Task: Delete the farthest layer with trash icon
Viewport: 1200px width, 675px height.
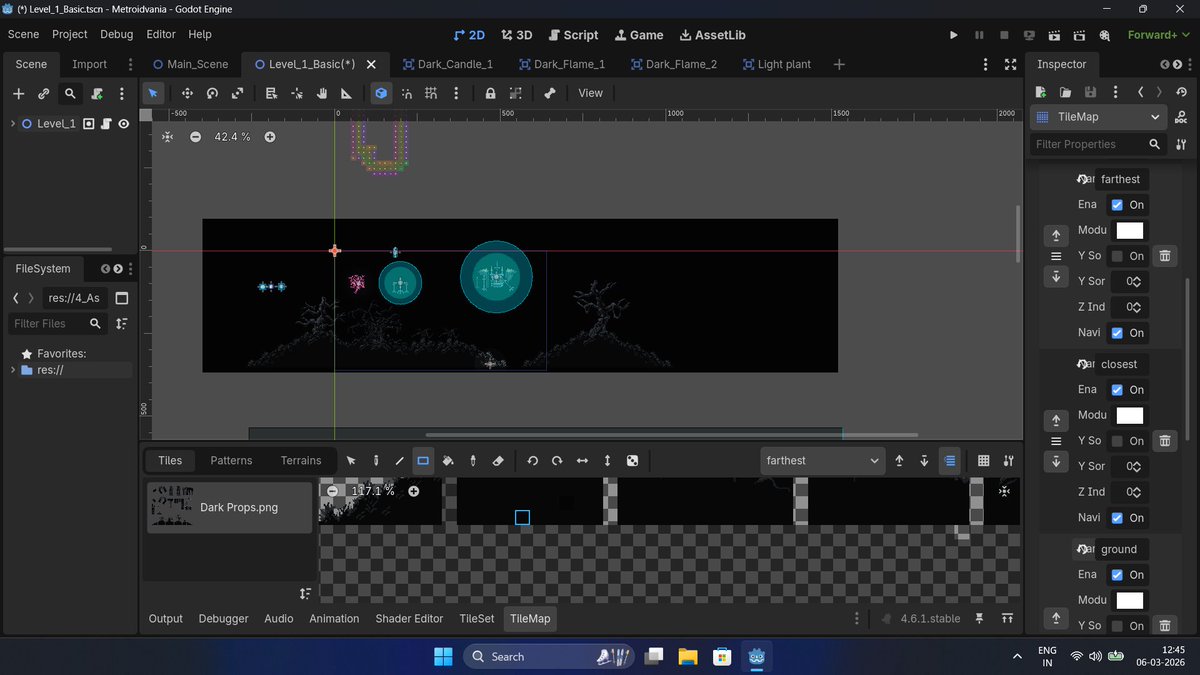Action: (x=1165, y=256)
